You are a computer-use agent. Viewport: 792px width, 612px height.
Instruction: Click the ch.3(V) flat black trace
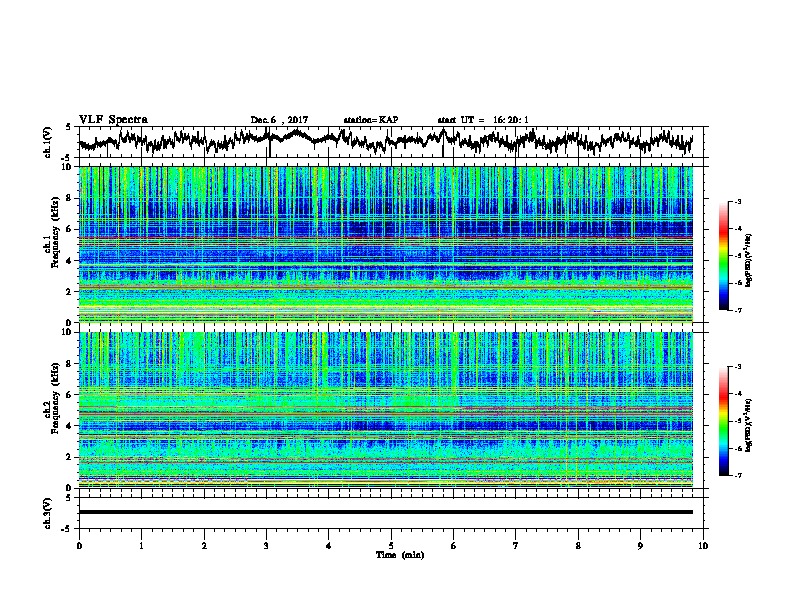click(x=386, y=512)
